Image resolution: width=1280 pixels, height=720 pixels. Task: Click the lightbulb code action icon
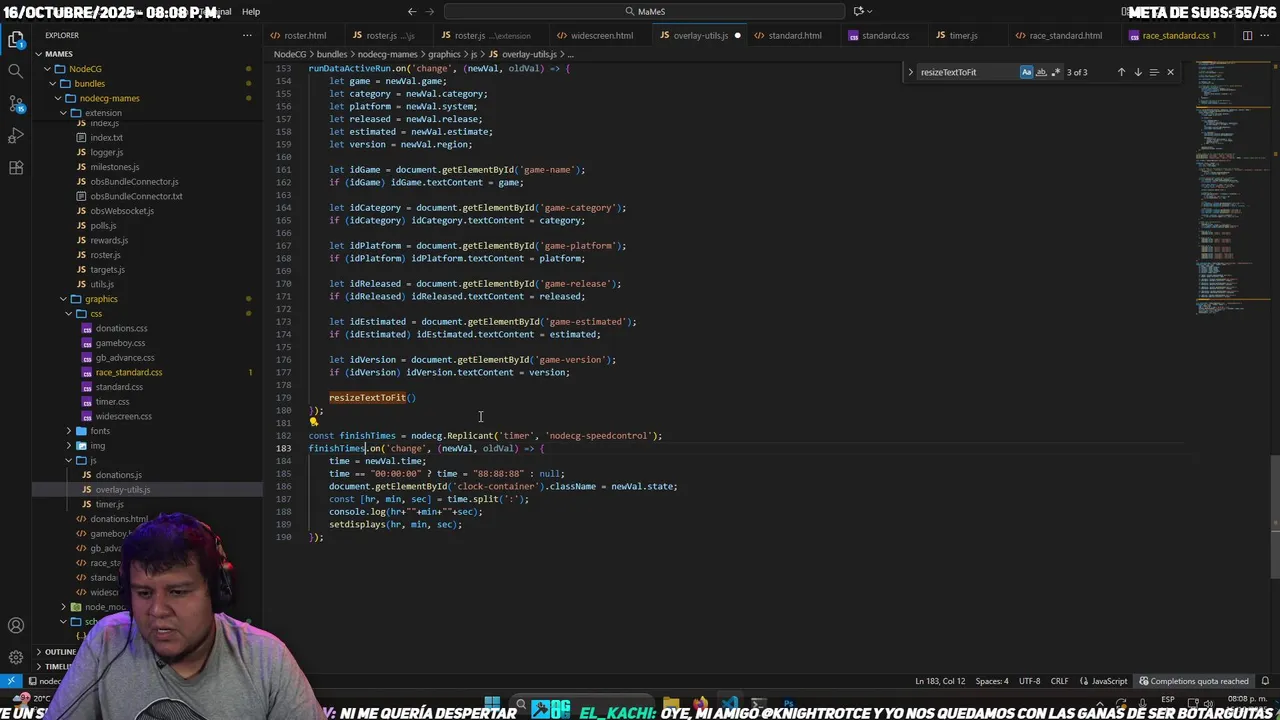click(314, 422)
